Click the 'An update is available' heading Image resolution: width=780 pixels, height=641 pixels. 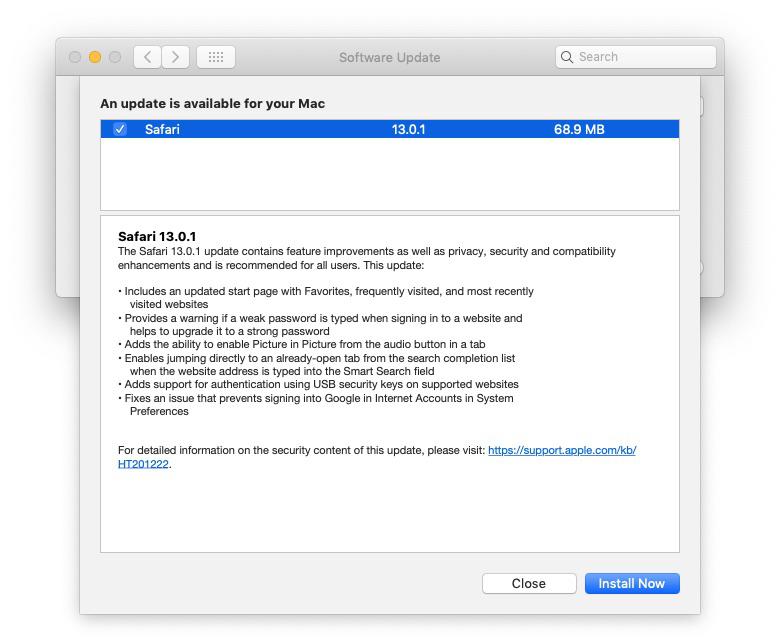click(212, 103)
